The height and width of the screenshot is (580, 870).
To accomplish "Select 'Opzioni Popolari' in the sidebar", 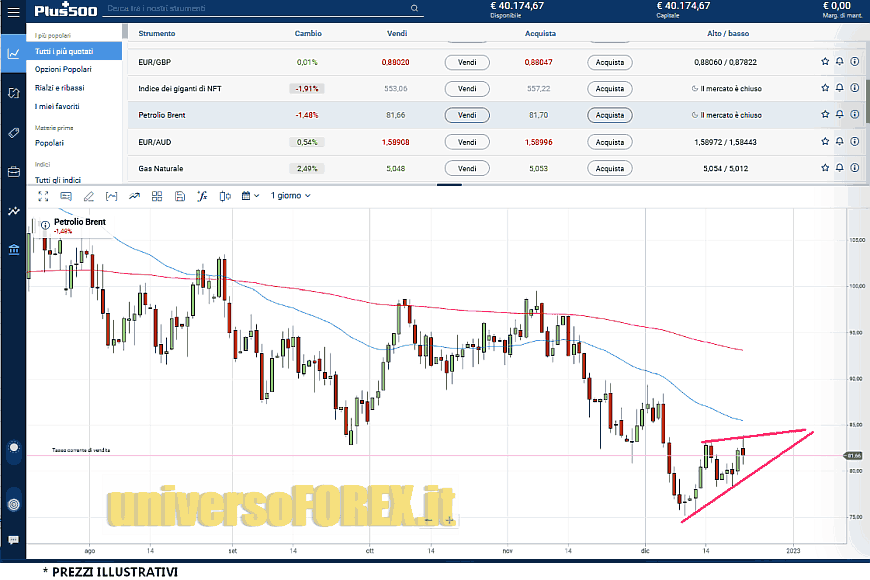I will pos(63,69).
